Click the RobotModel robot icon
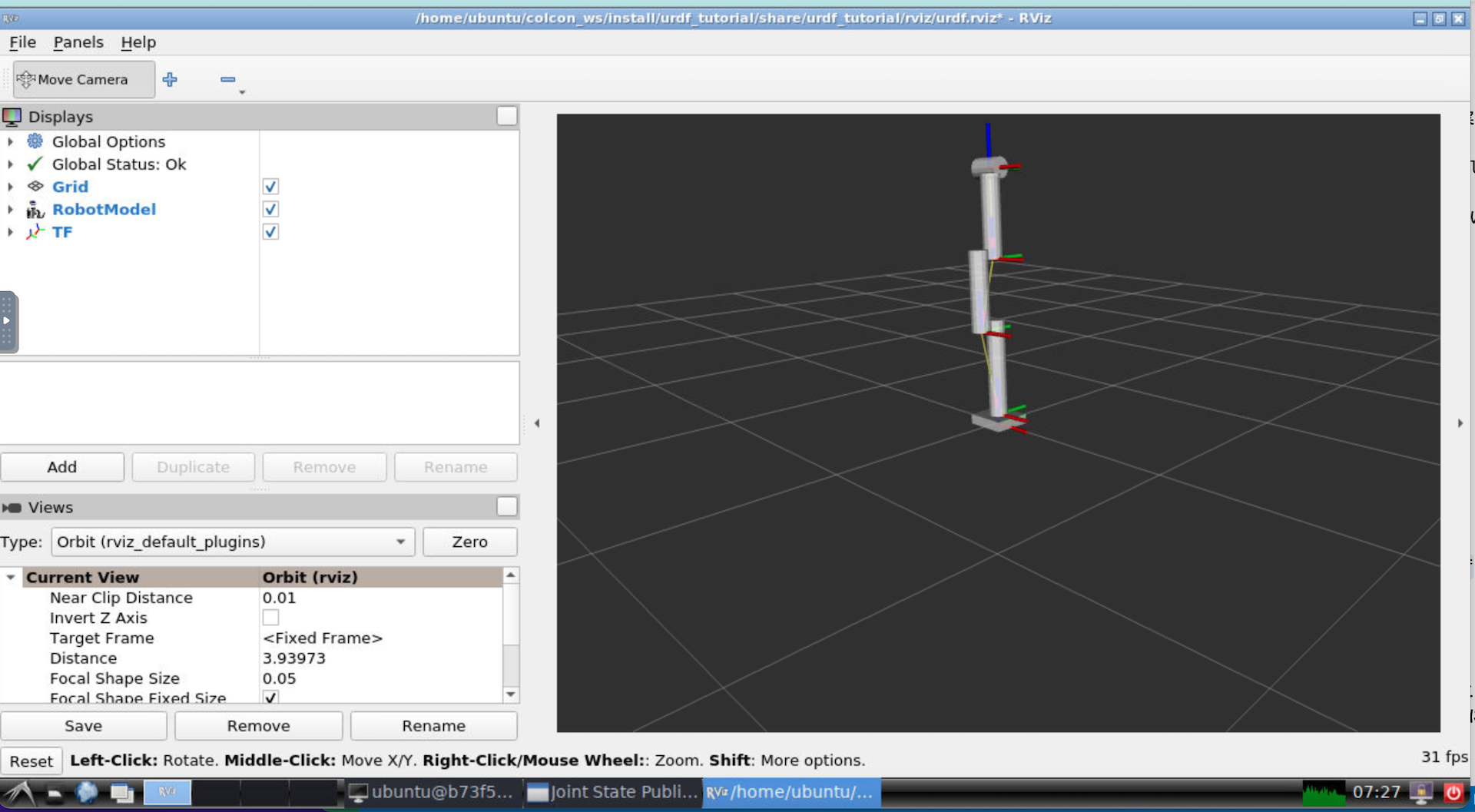The height and width of the screenshot is (812, 1475). click(35, 209)
